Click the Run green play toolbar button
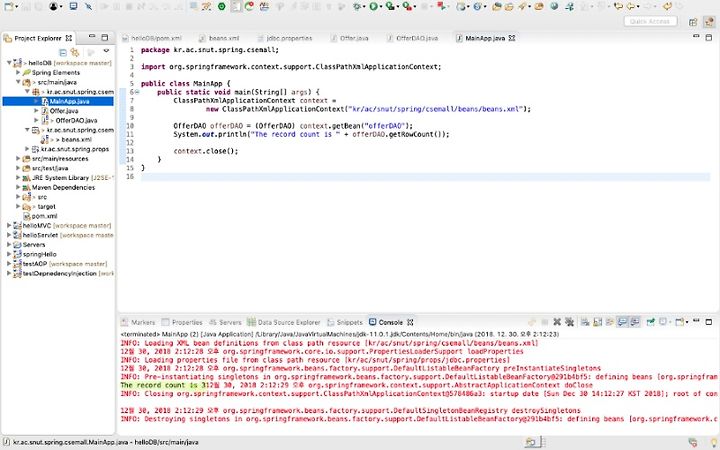Viewport: 720px width, 450px height. [373, 6]
